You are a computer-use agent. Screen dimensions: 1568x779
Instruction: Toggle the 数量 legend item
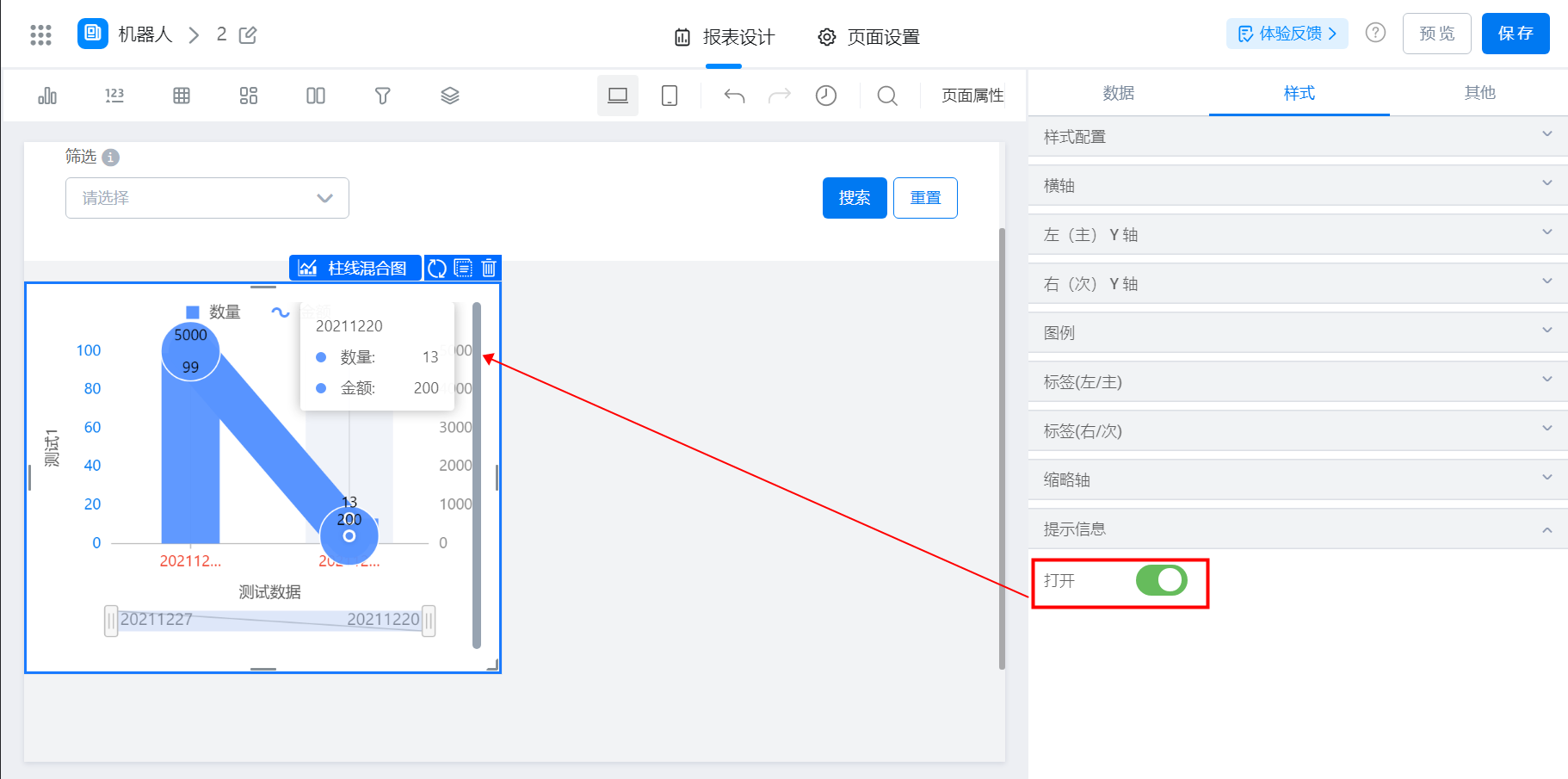(213, 312)
